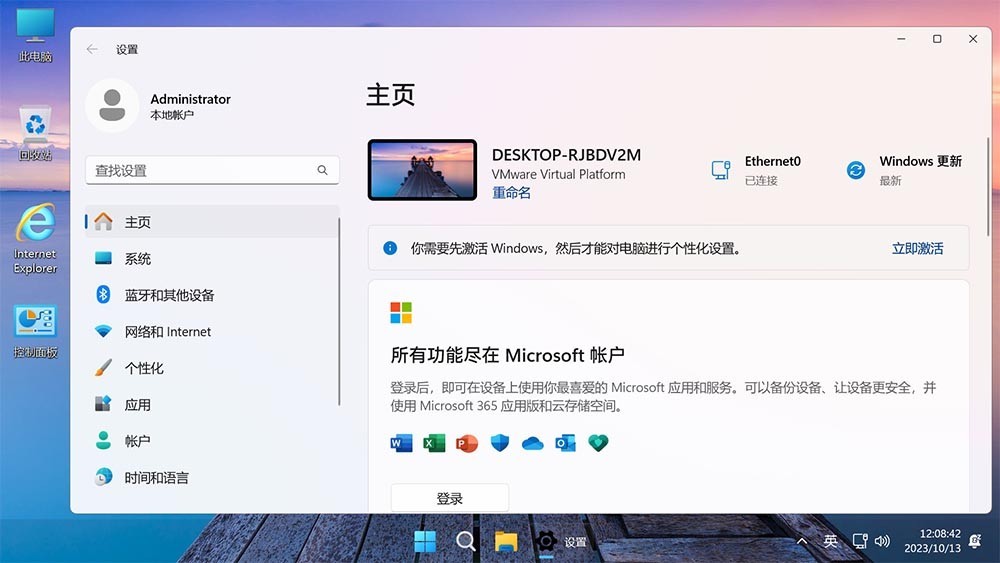Click the desktop wallpaper preview thumbnail
This screenshot has height=563, width=1000.
click(421, 170)
